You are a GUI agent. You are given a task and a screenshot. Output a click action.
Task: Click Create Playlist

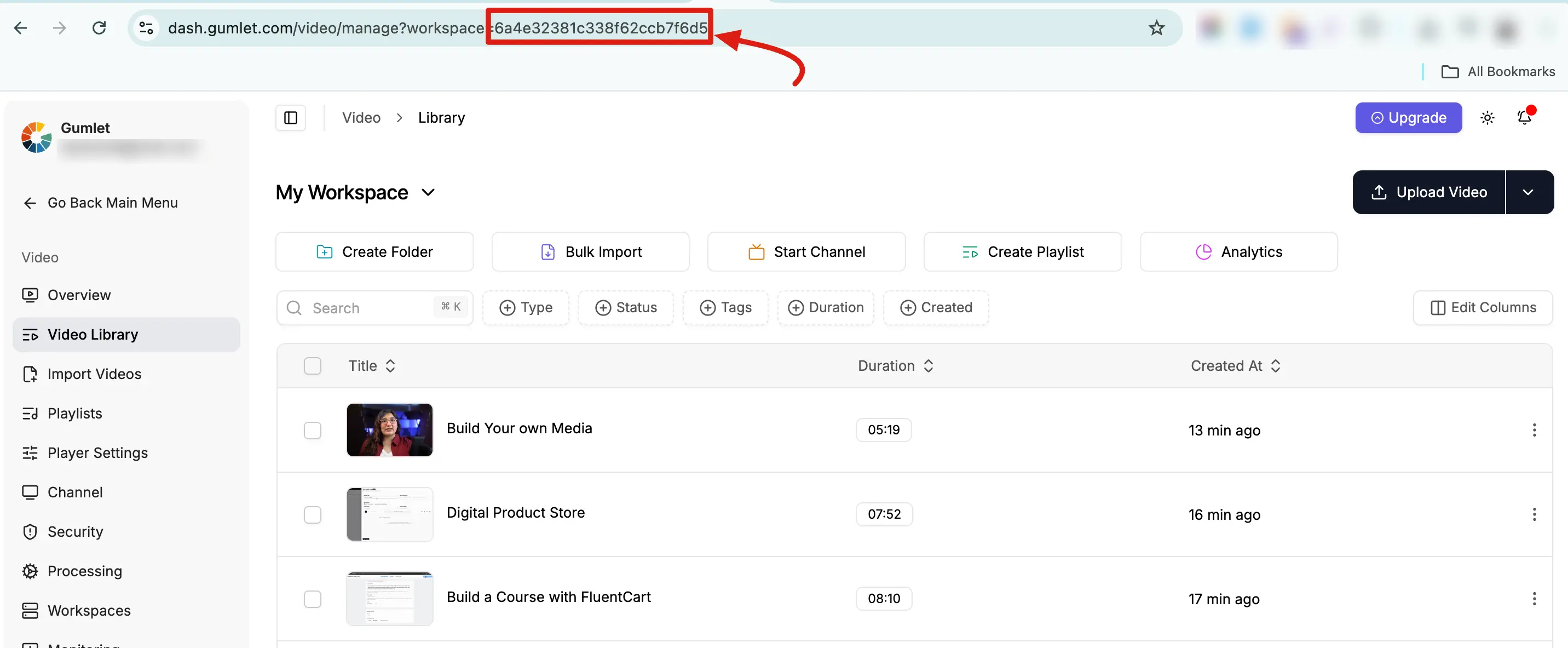click(x=1023, y=251)
